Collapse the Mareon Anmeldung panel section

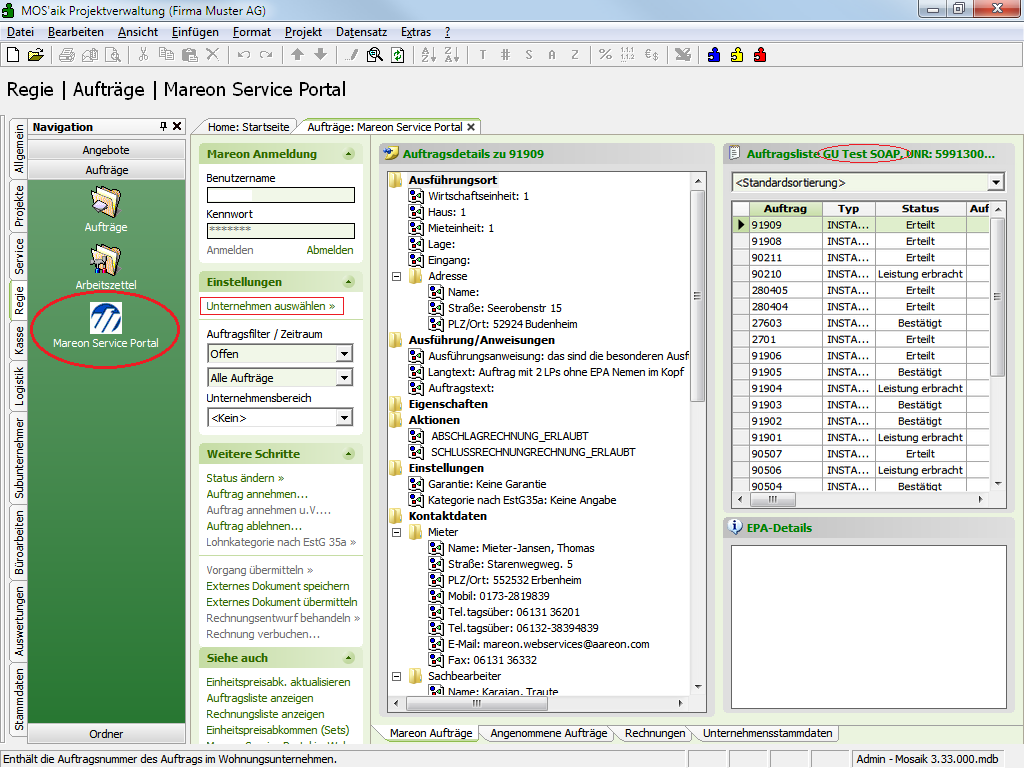coord(348,154)
